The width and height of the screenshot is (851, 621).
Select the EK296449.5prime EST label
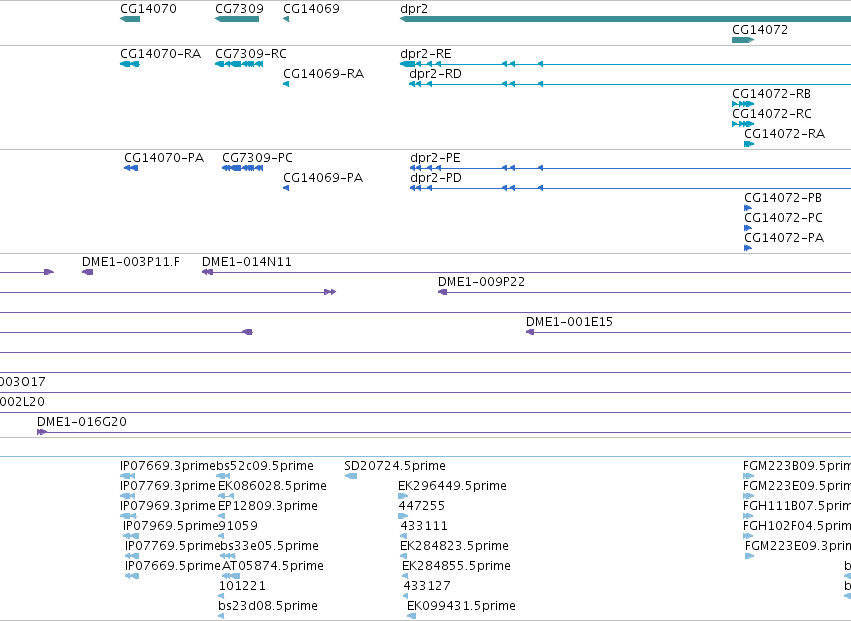(x=453, y=486)
